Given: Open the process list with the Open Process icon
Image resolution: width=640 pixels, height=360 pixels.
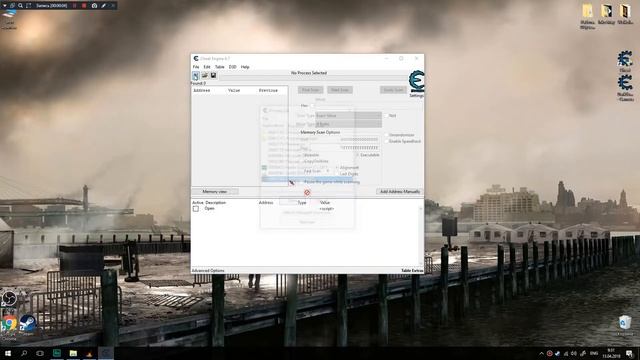Looking at the screenshot, I should (x=196, y=76).
